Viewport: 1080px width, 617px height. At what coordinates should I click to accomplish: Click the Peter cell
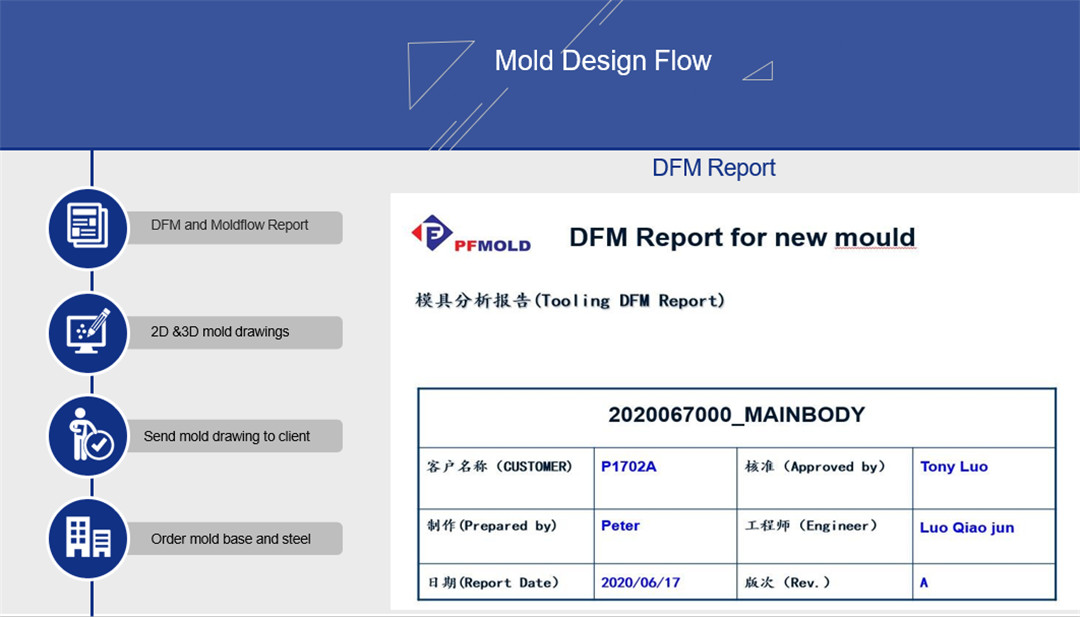click(665, 536)
